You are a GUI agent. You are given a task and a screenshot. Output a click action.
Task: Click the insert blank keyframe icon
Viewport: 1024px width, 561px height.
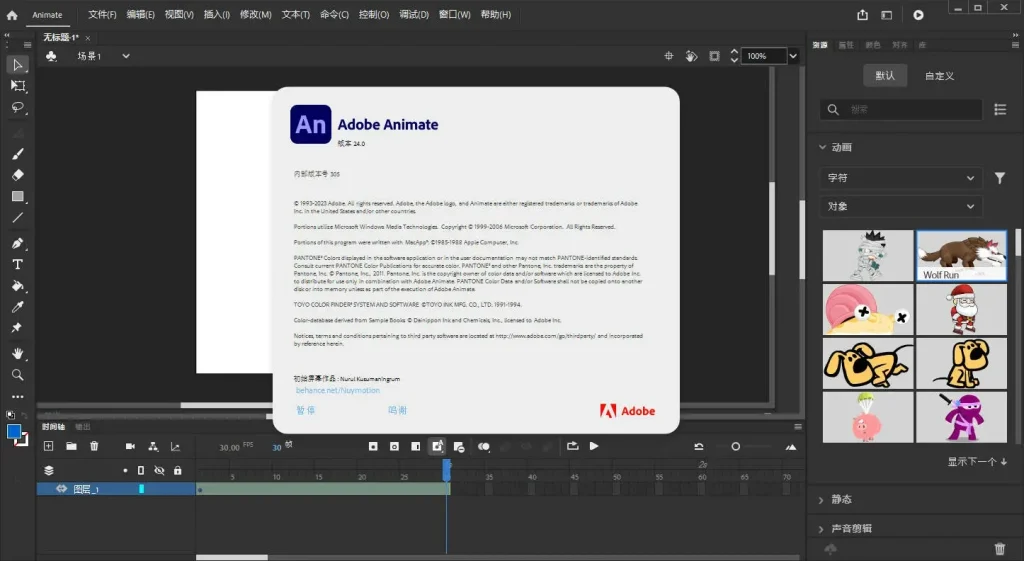(394, 447)
